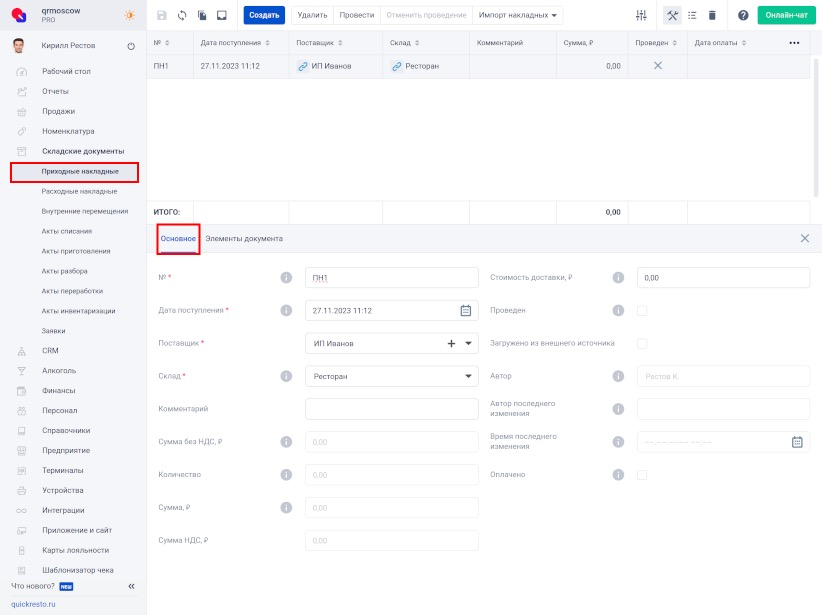
Task: Open Финансы in sidebar
Action: (58, 391)
